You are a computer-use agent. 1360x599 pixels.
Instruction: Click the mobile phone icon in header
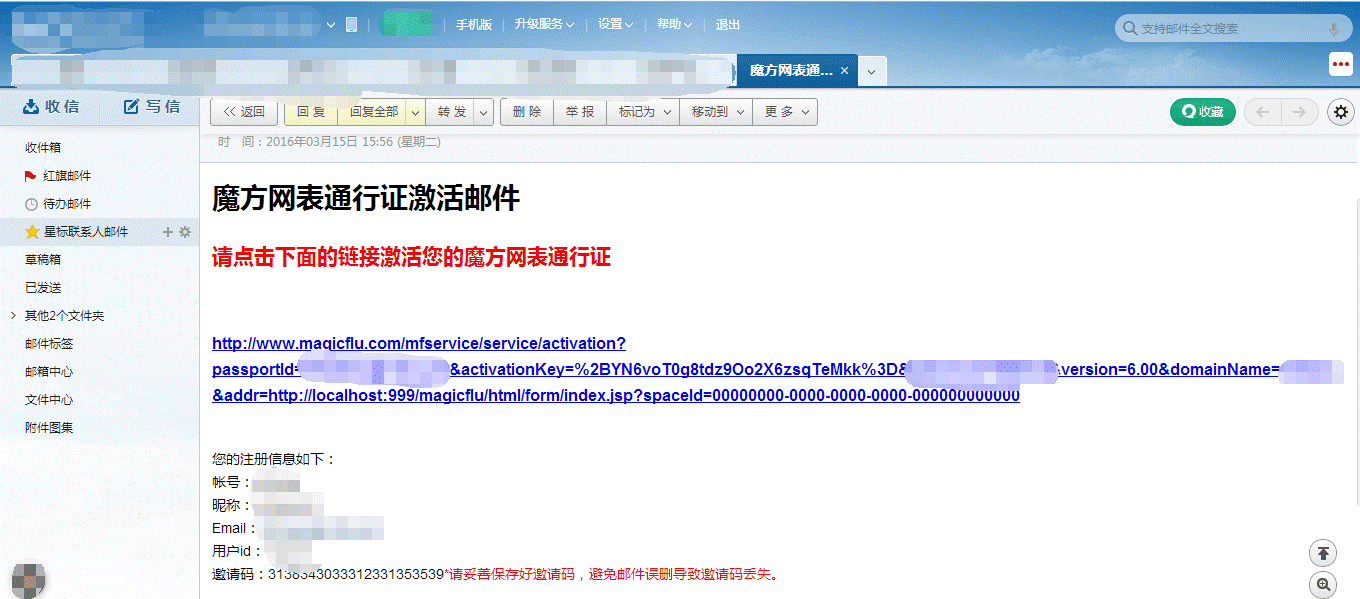coord(351,25)
